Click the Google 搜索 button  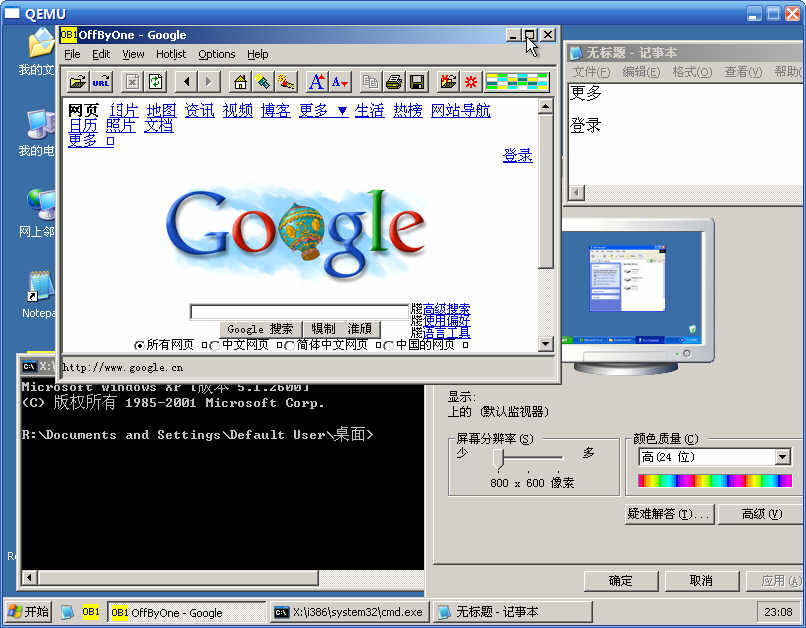pos(260,329)
